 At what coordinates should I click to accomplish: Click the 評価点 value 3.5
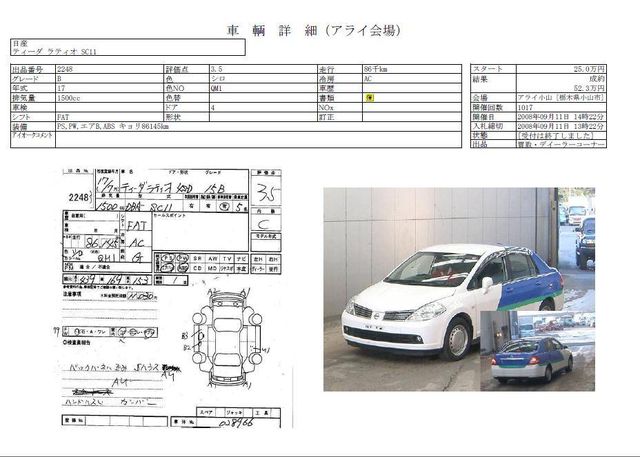[x=216, y=69]
